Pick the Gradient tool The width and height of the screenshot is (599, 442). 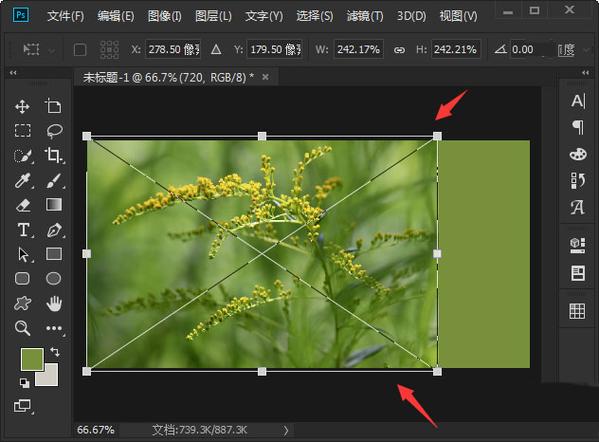click(x=54, y=205)
